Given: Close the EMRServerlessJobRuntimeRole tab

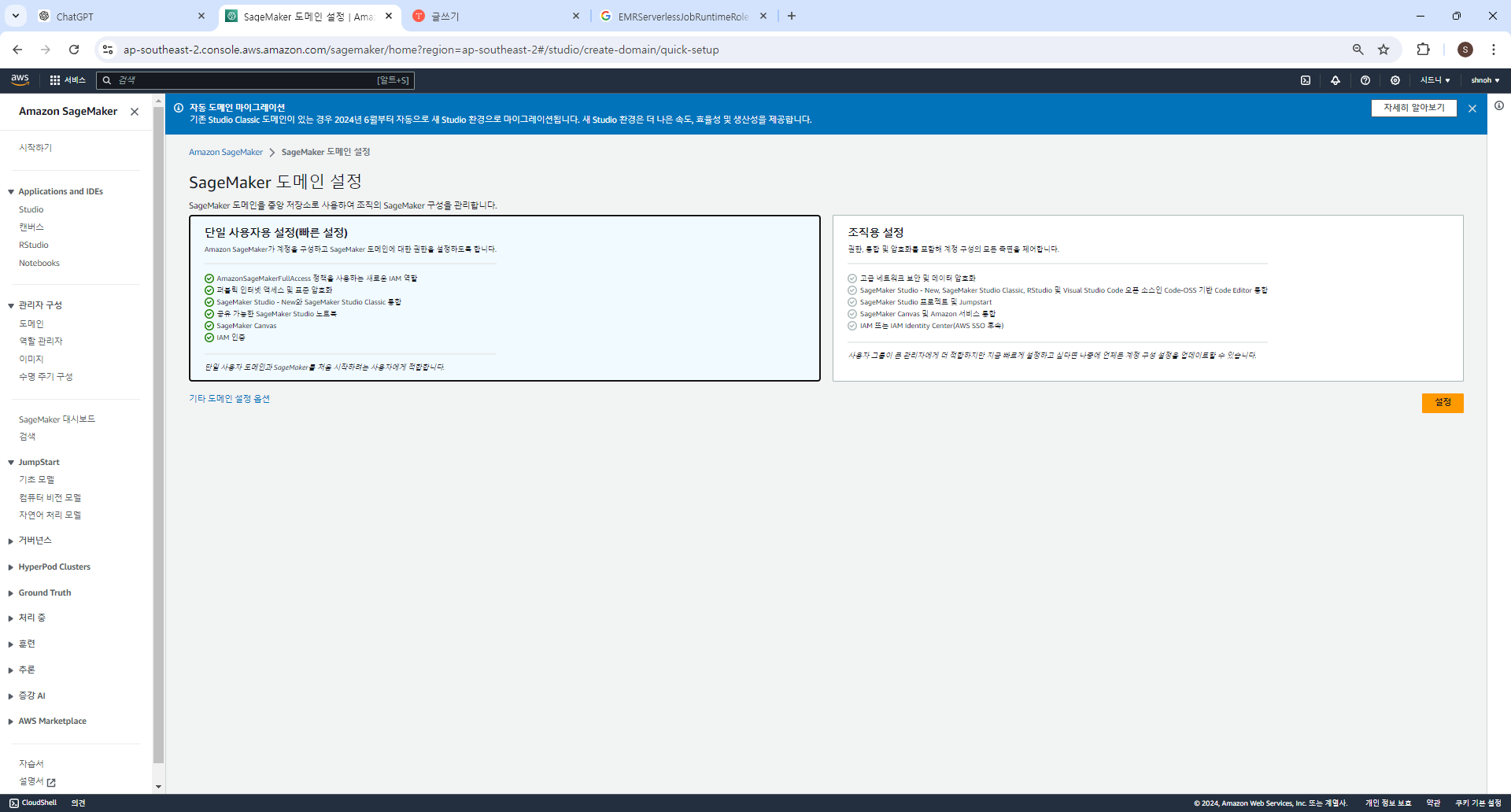Looking at the screenshot, I should (x=763, y=16).
